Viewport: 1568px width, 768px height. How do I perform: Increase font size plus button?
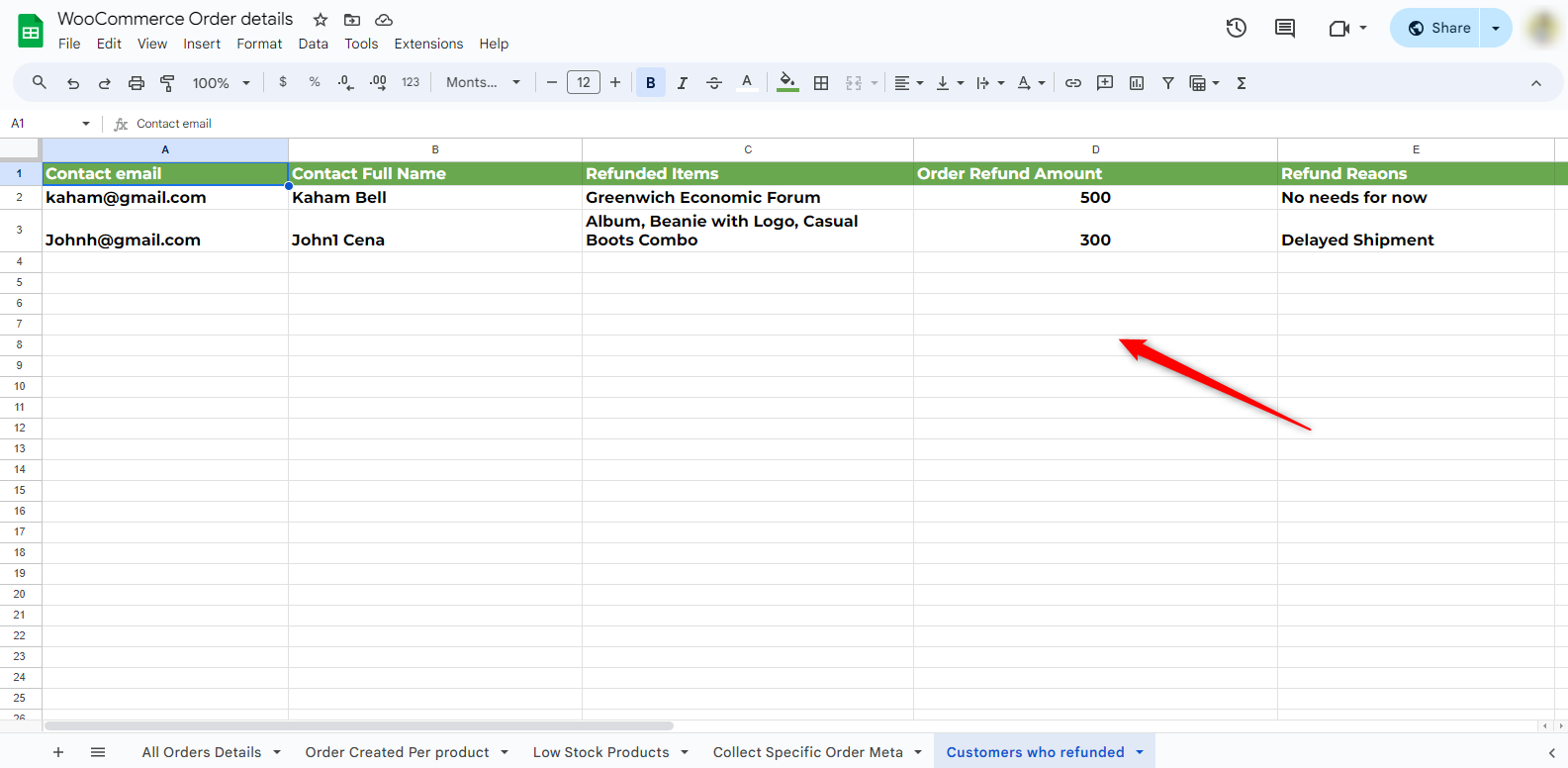coord(615,82)
